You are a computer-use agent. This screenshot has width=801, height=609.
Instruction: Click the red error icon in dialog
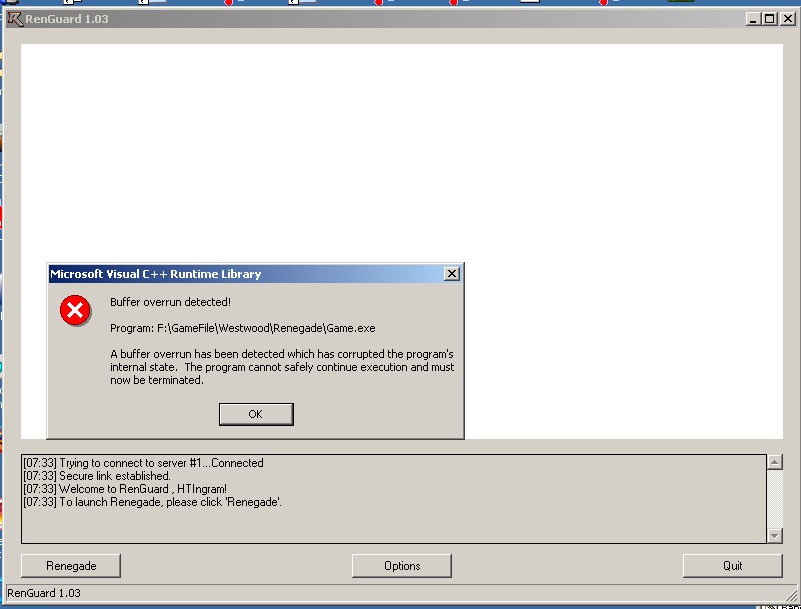(75, 311)
